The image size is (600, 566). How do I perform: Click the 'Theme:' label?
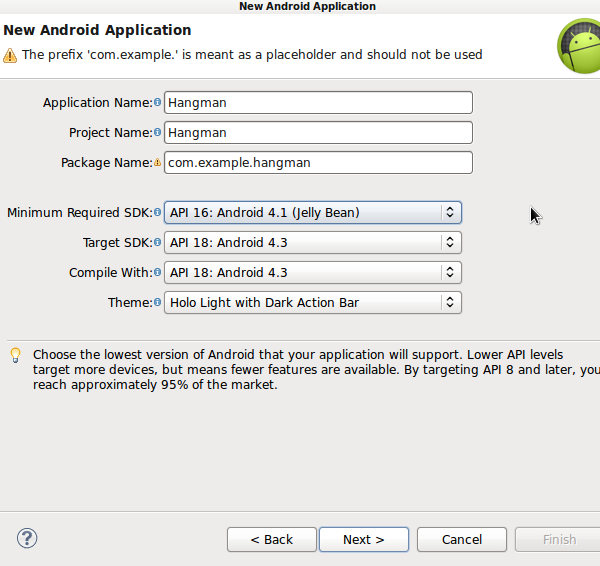pyautogui.click(x=130, y=302)
